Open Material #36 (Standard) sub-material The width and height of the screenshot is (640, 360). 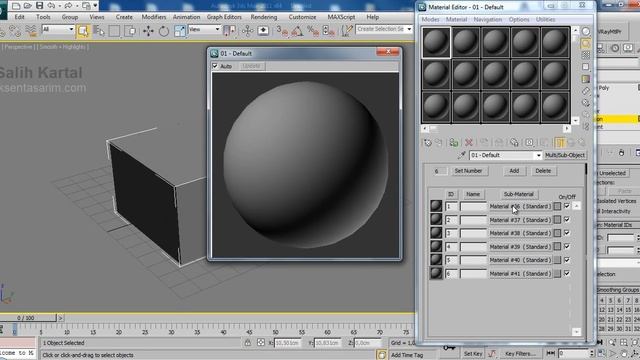[x=520, y=206]
